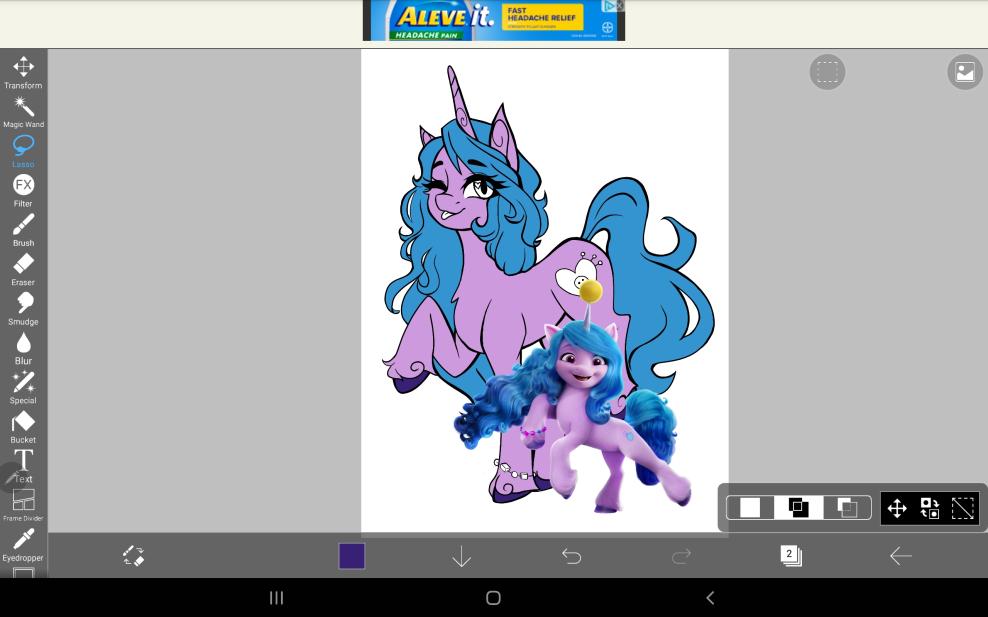Viewport: 988px width, 617px height.
Task: Open the selection area menu button
Action: click(x=827, y=72)
